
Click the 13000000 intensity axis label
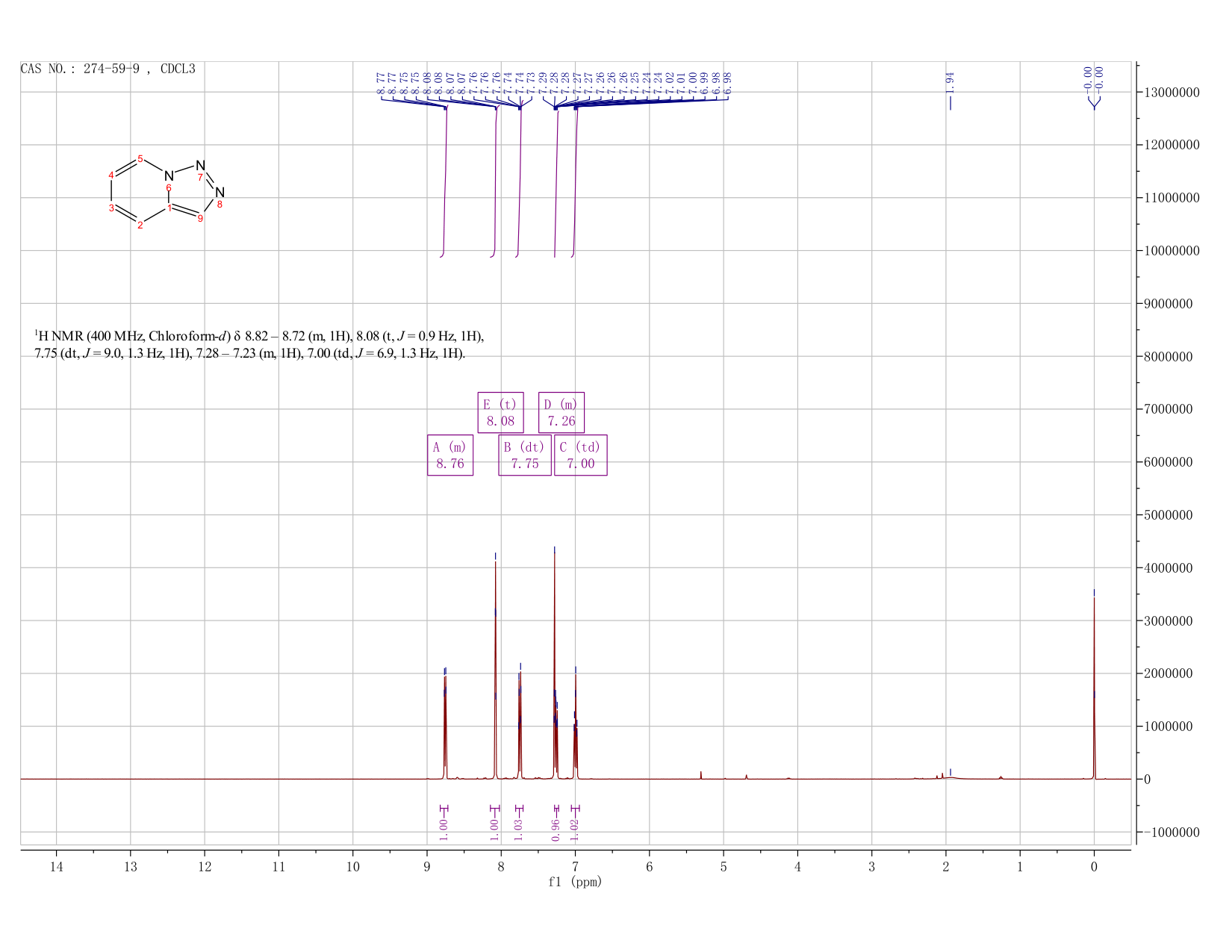(x=1171, y=93)
